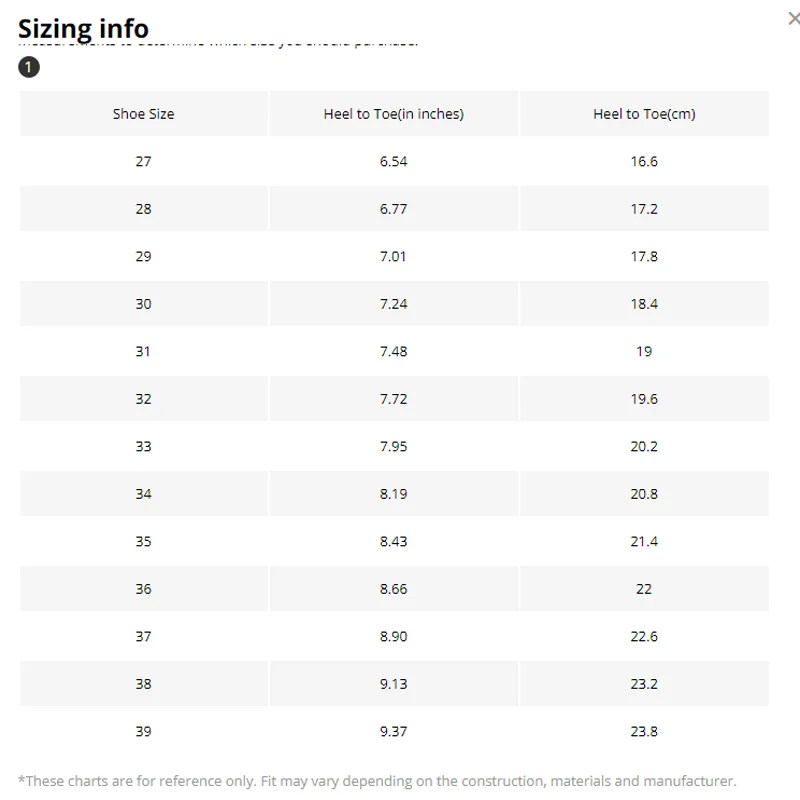Click the charts reference disclaimer text

377,781
